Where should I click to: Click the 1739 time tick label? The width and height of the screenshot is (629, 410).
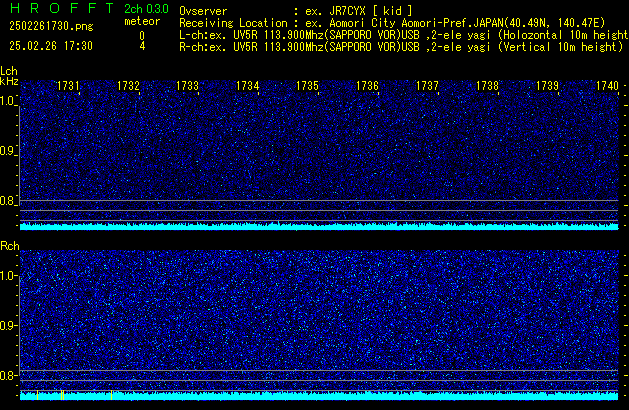pos(547,86)
